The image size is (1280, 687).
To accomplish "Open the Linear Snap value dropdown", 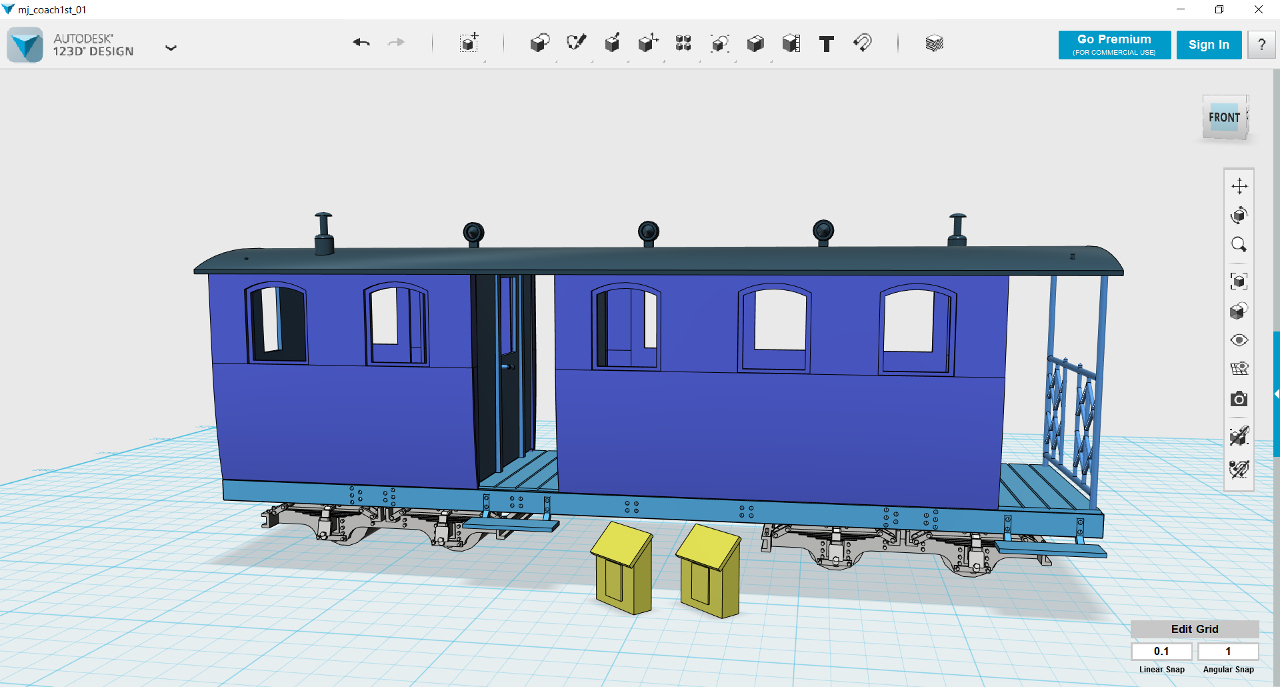I will pos(1161,651).
